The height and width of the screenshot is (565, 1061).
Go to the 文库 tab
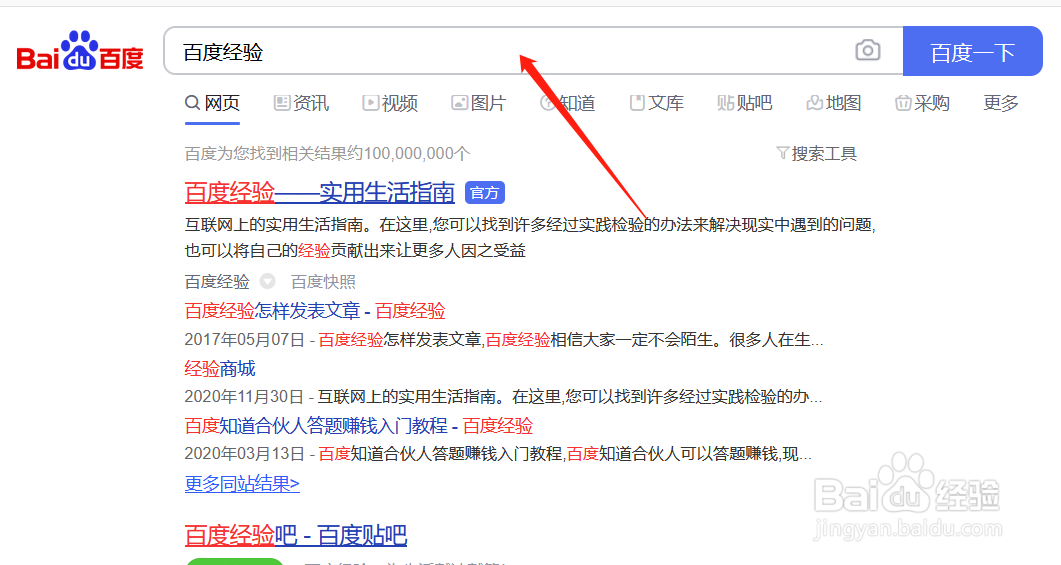pos(656,103)
